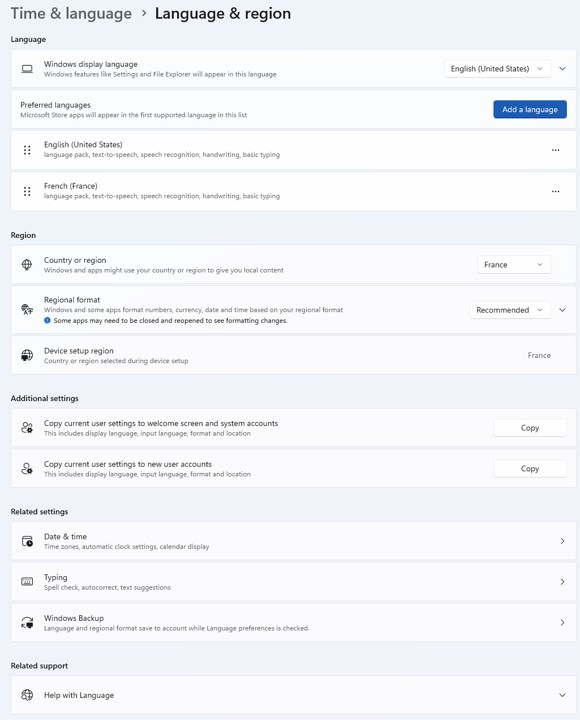The image size is (580, 720).
Task: Click the Windows Backup sync icon
Action: click(27, 623)
